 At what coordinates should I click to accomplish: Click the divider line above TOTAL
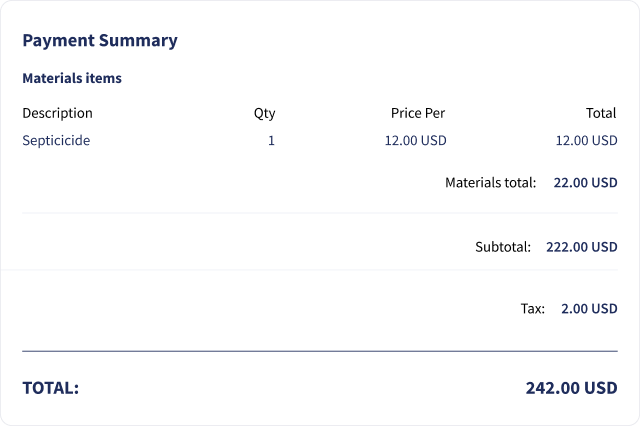tap(320, 351)
